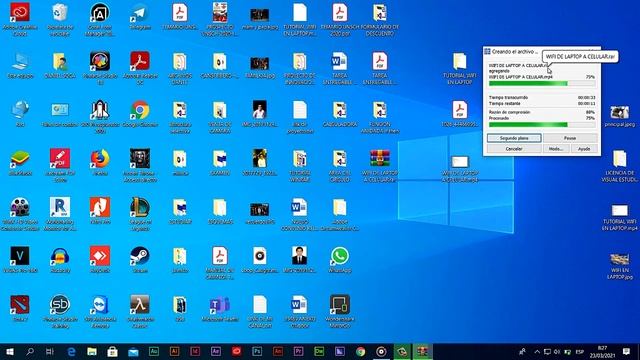This screenshot has width=640, height=360.
Task: Open Task View on taskbar
Action: 50,351
